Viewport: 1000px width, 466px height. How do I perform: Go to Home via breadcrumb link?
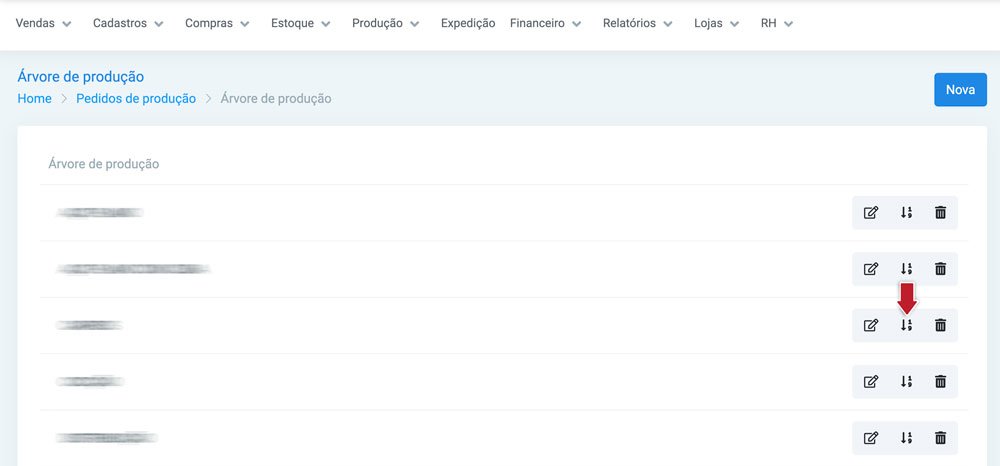[34, 99]
